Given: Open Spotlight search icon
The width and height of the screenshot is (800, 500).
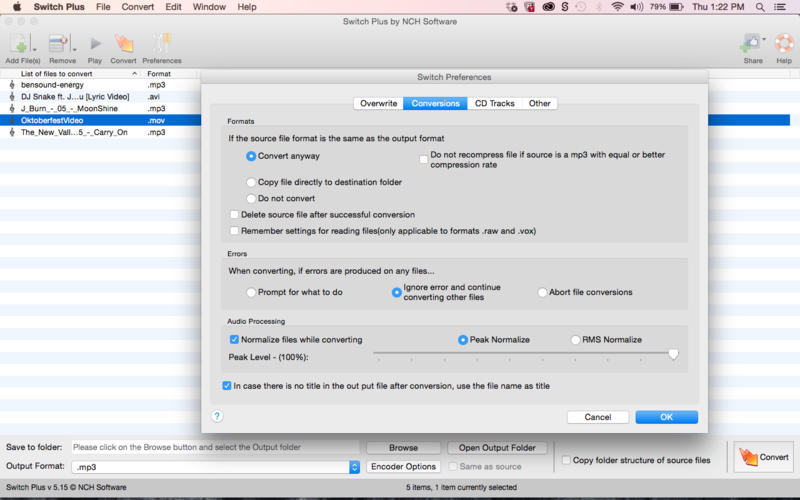Looking at the screenshot, I should 760,7.
